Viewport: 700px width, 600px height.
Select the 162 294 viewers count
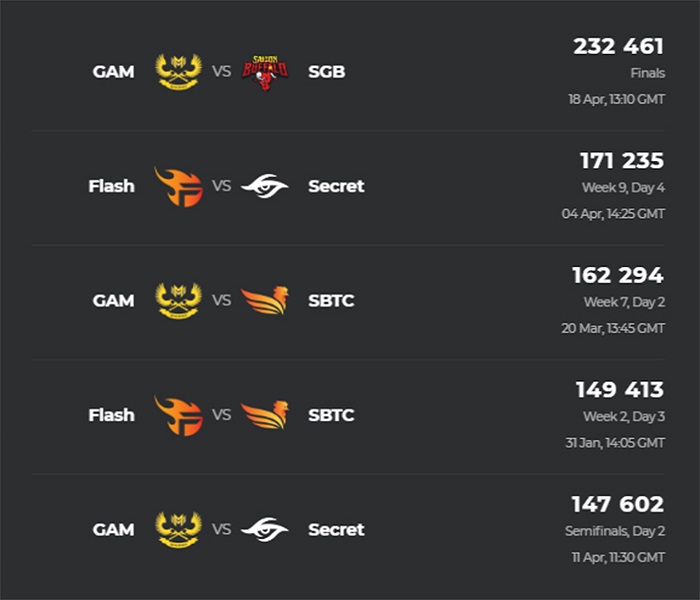point(618,275)
